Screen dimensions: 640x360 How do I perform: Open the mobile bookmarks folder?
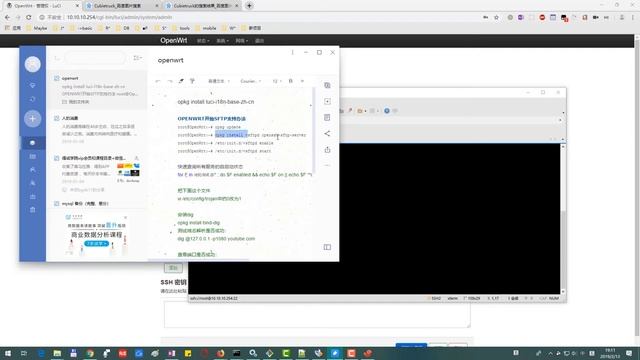click(206, 28)
